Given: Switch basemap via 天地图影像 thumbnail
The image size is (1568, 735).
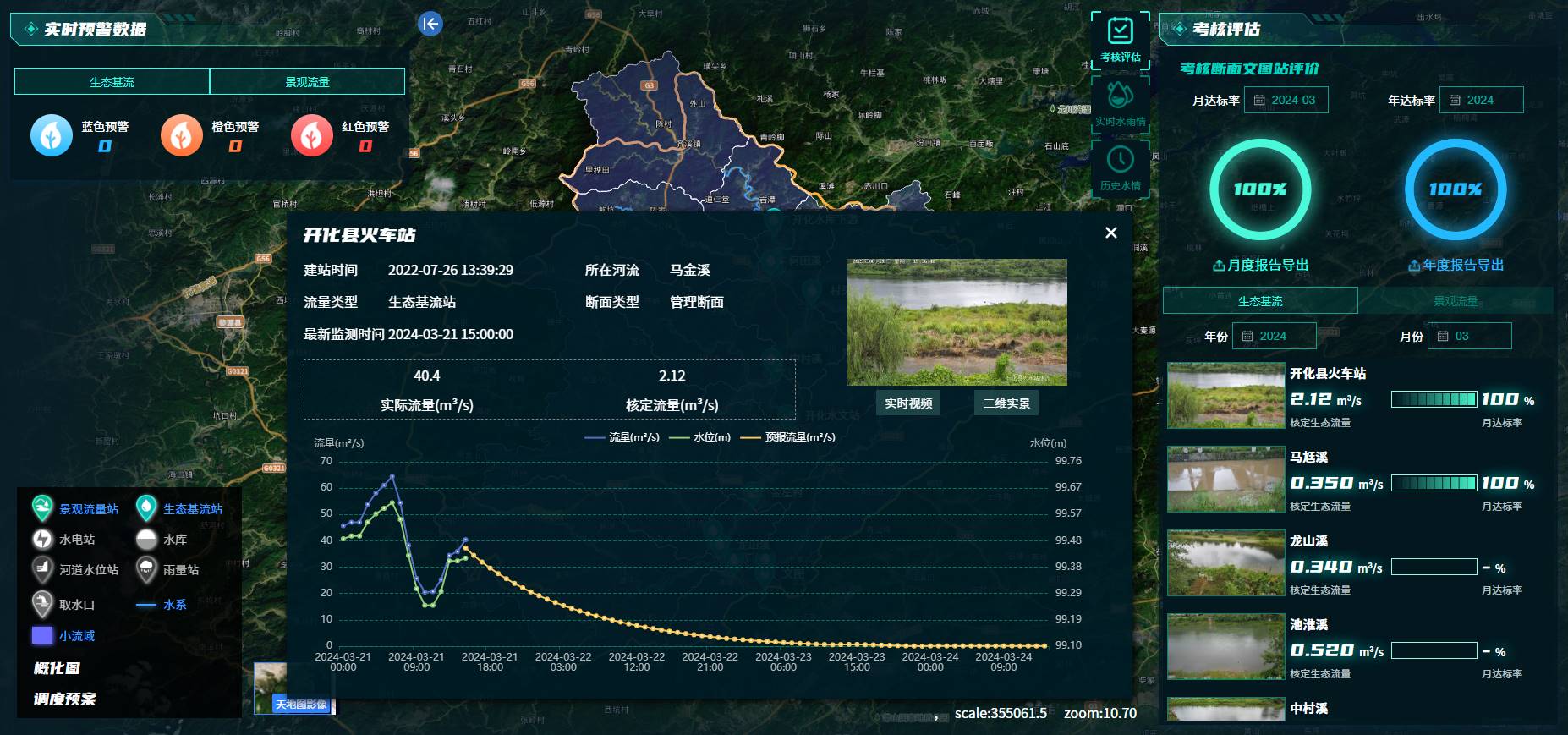Looking at the screenshot, I should point(293,688).
